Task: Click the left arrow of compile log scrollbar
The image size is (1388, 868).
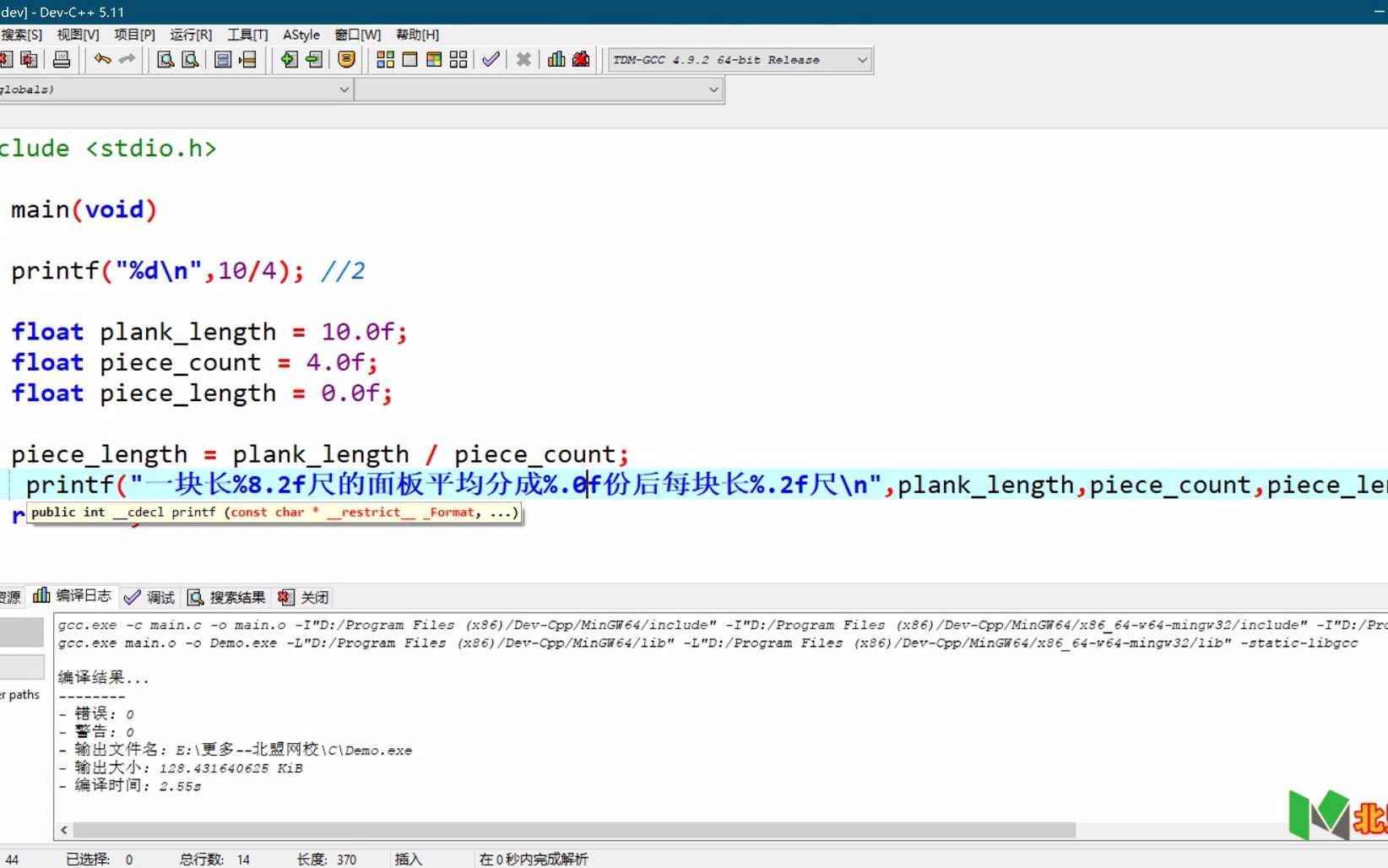Action: (64, 830)
